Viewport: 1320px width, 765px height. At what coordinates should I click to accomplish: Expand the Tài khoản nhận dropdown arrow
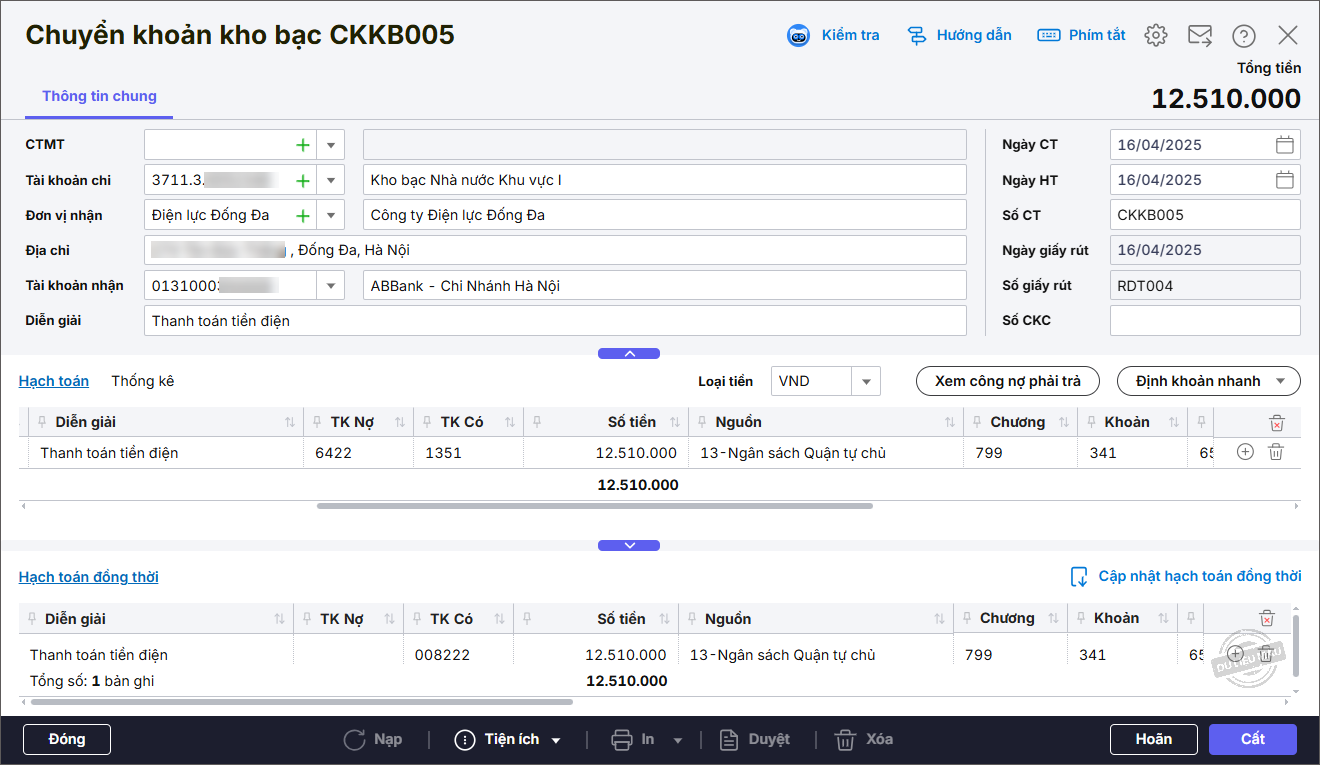click(x=331, y=286)
